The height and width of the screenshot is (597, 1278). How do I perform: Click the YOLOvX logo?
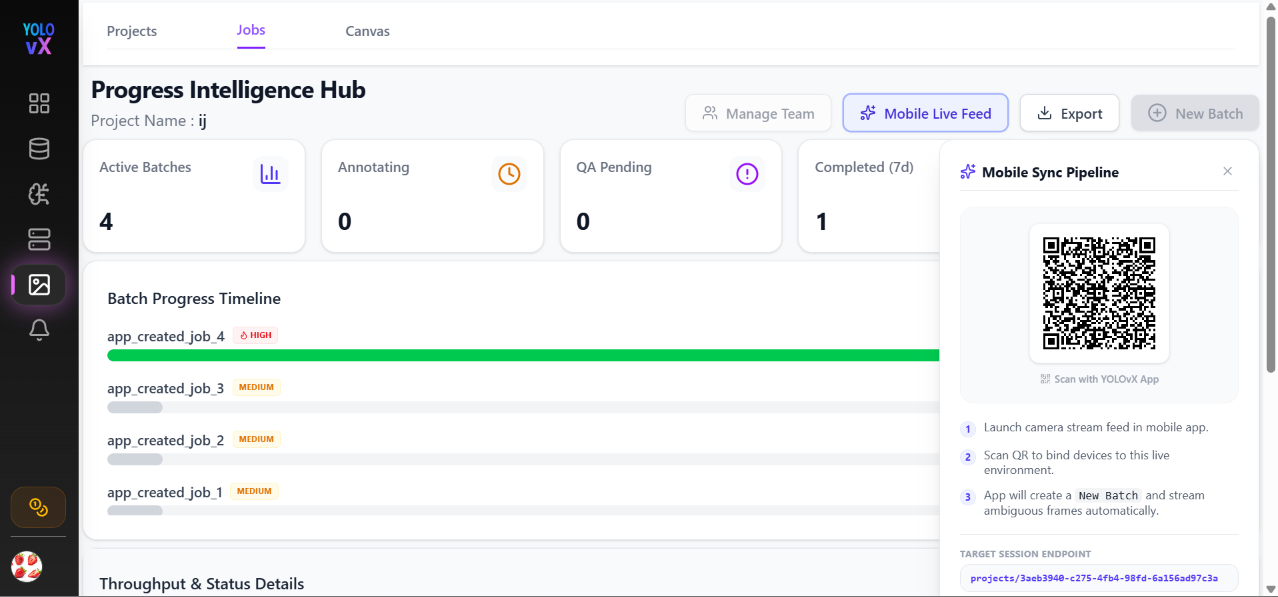click(x=39, y=38)
